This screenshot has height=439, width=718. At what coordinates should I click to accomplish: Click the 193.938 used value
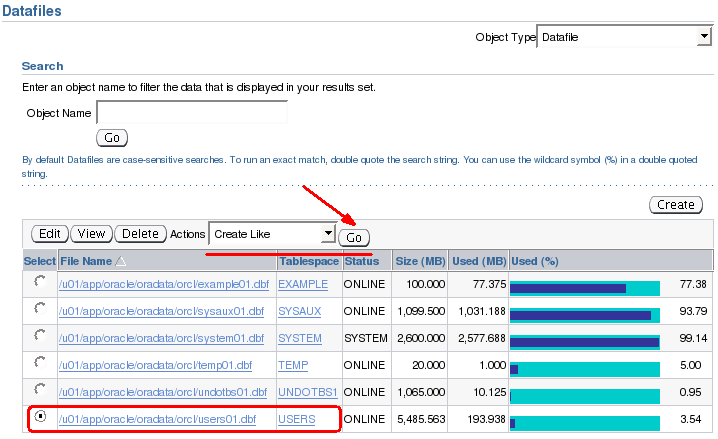coord(486,419)
